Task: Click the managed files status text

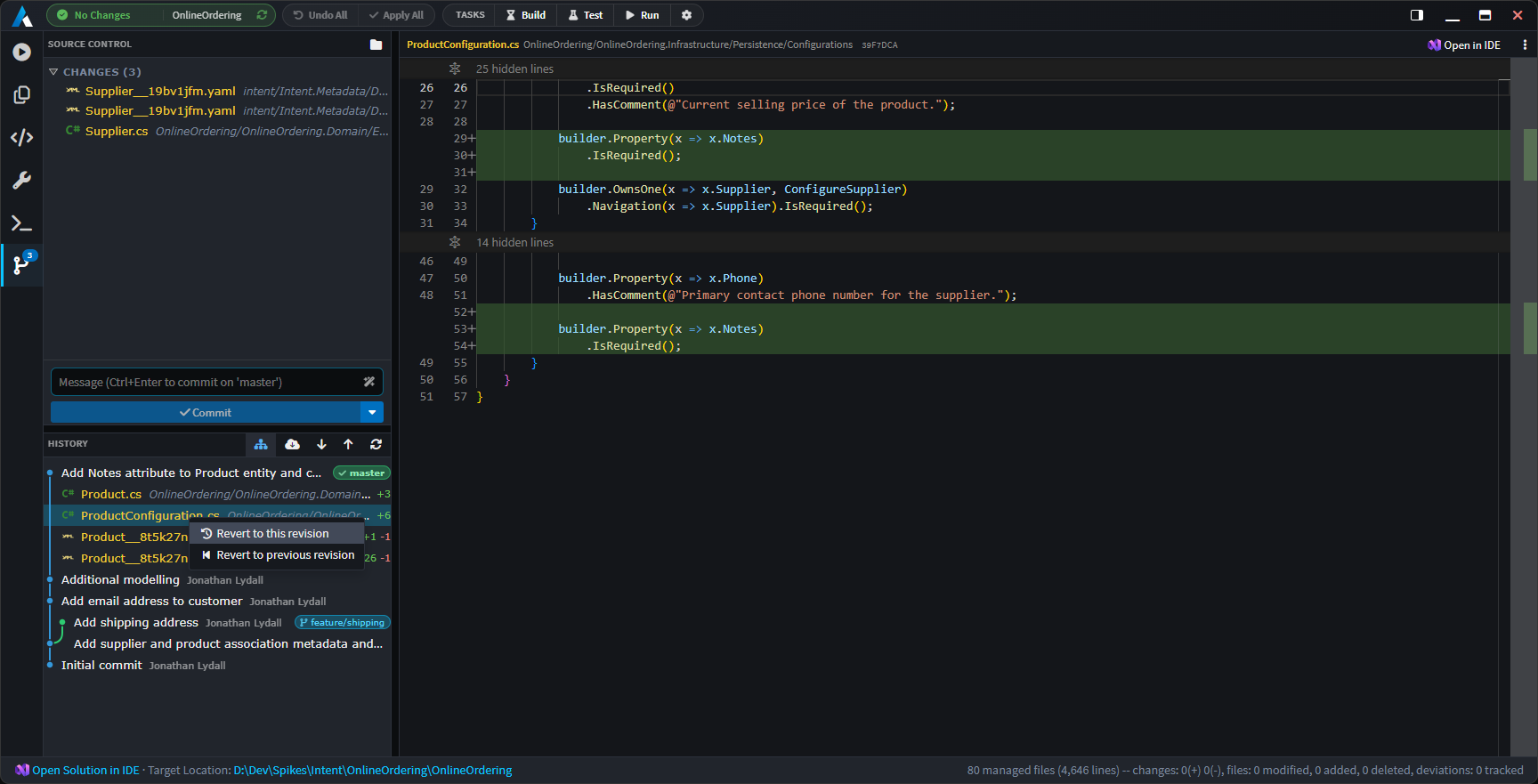Action: (x=1245, y=770)
